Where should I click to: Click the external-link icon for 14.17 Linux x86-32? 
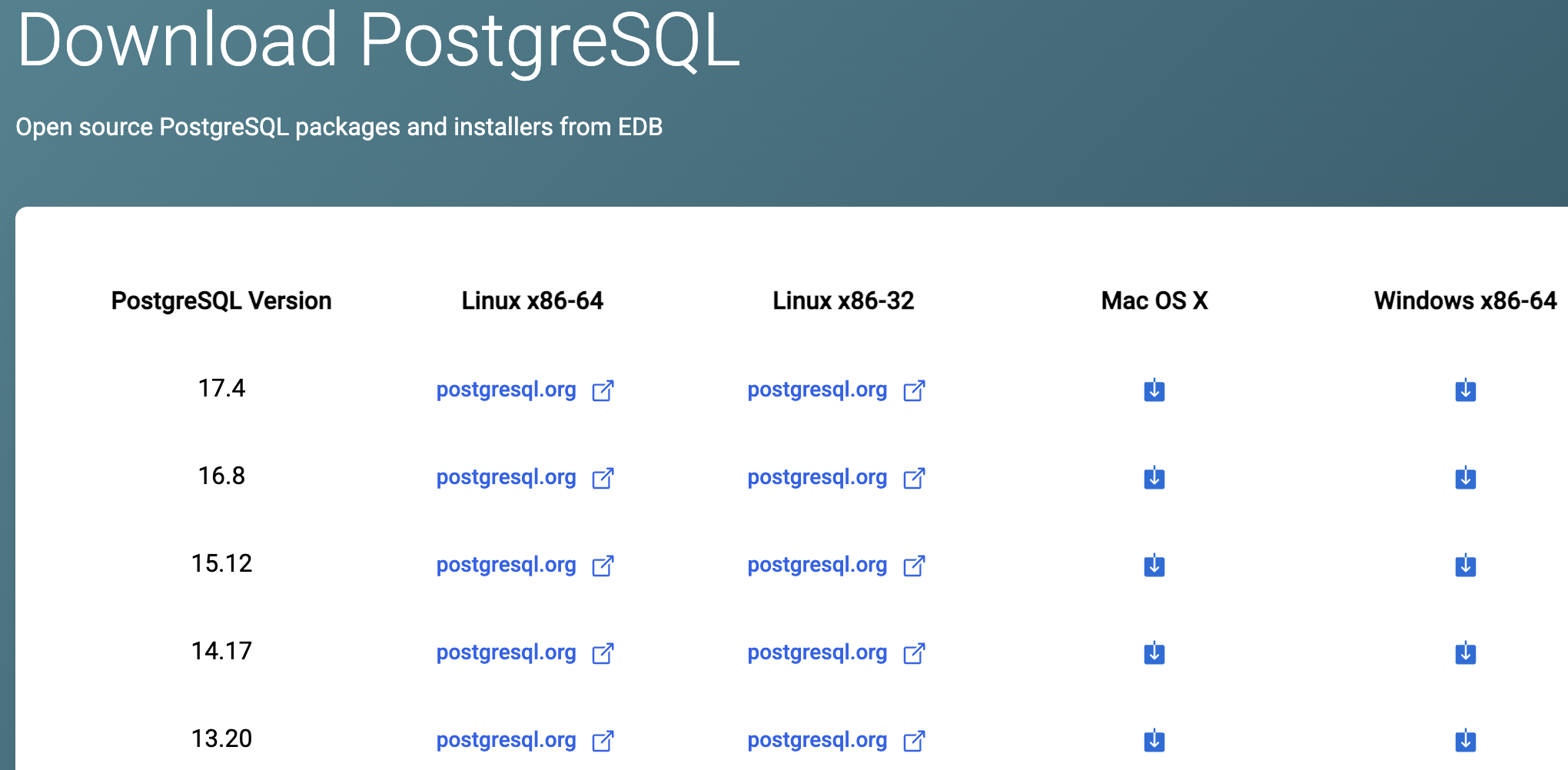915,653
